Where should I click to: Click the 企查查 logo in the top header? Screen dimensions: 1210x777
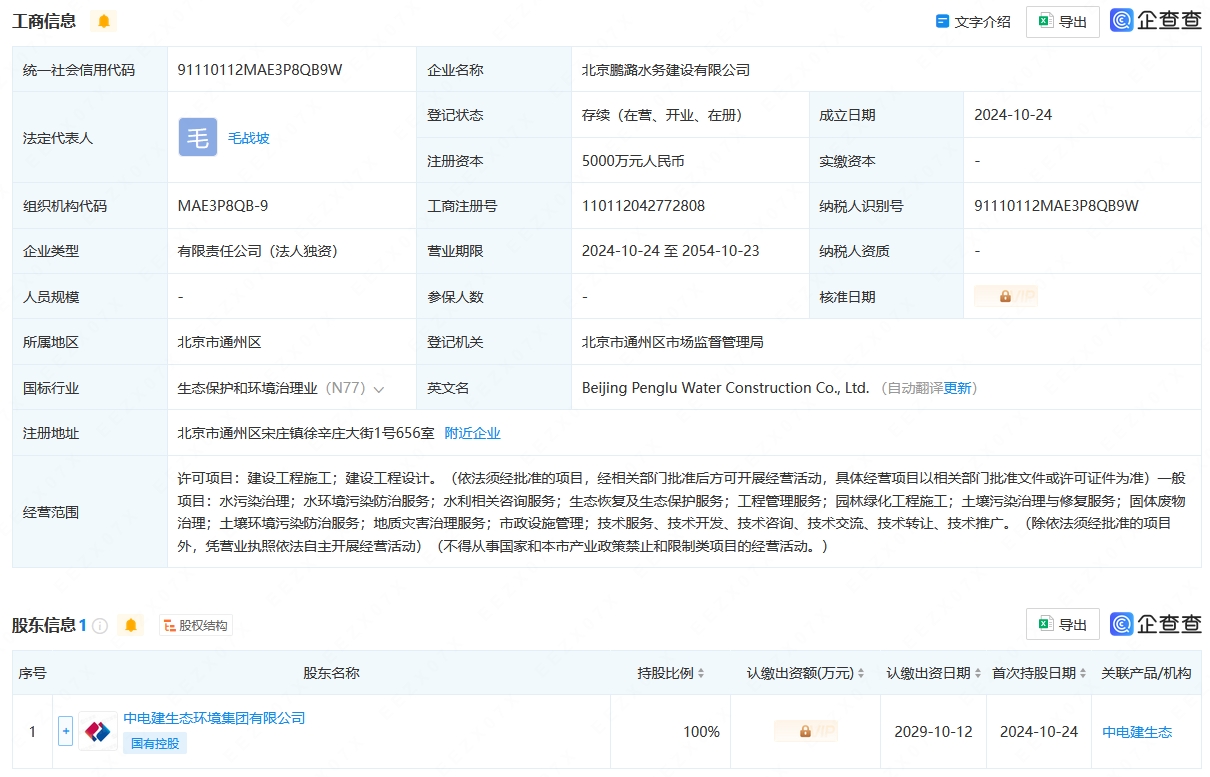point(1156,21)
